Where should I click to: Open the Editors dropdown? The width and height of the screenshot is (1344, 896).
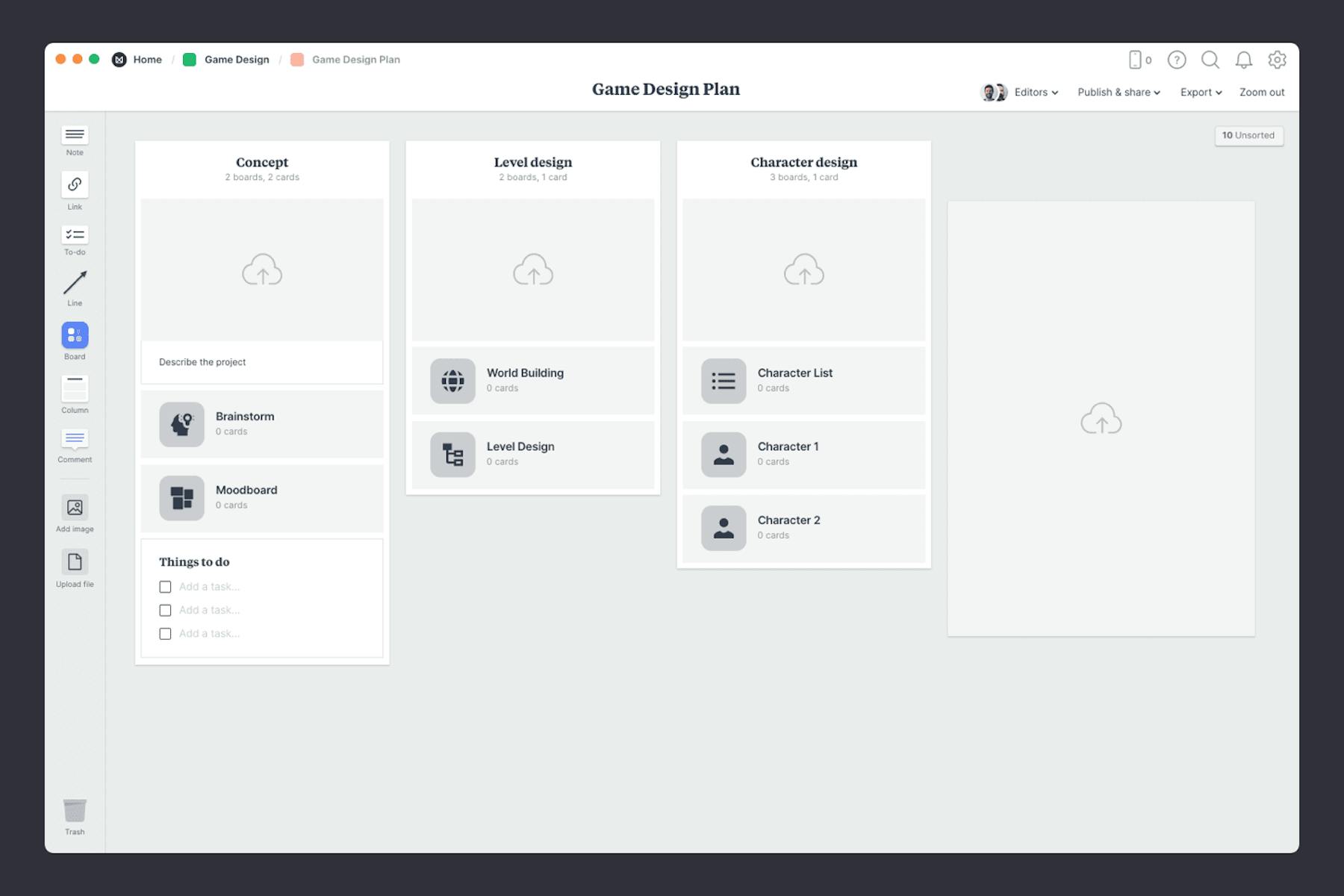point(1034,92)
